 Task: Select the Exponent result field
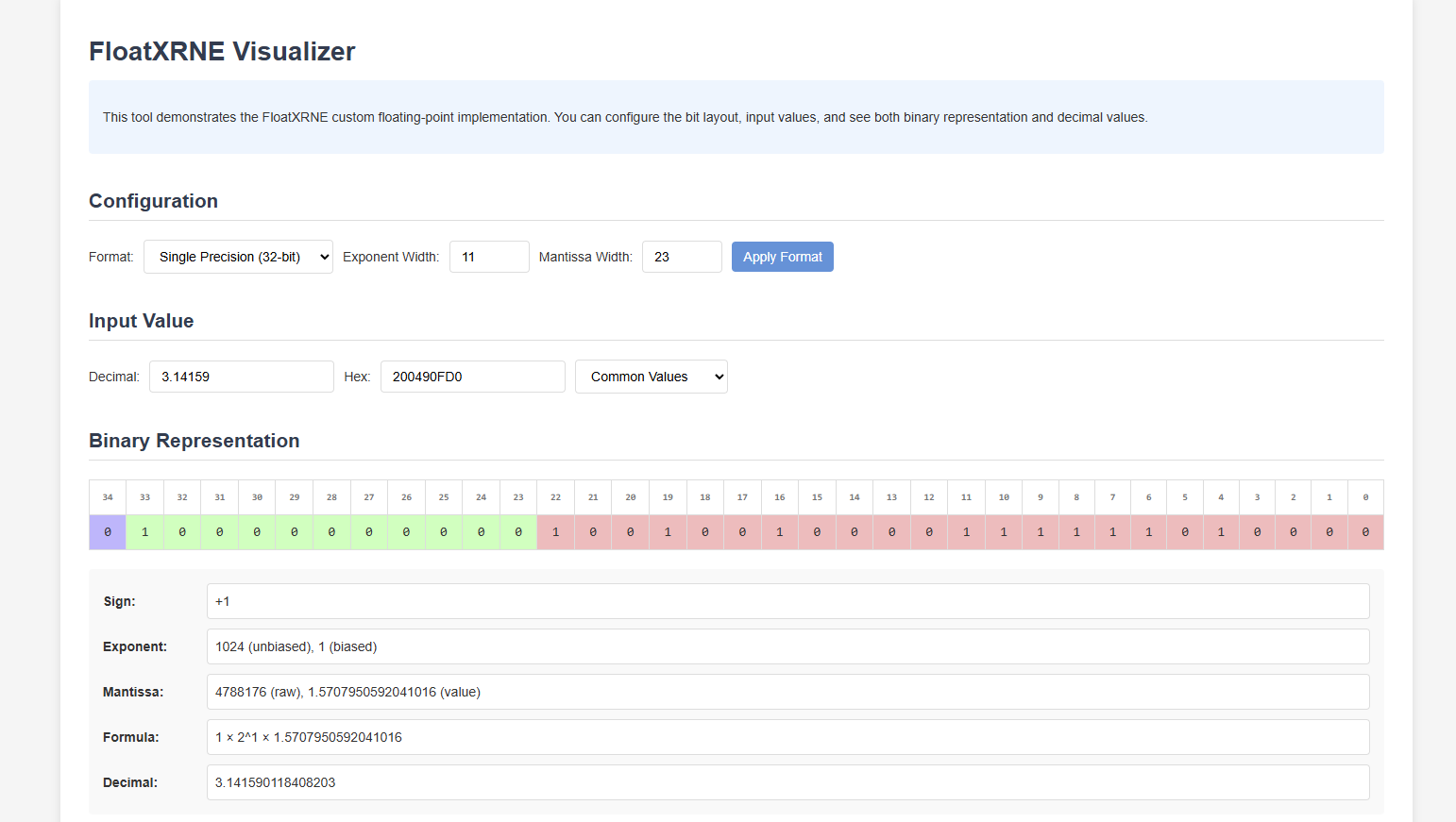click(x=787, y=646)
